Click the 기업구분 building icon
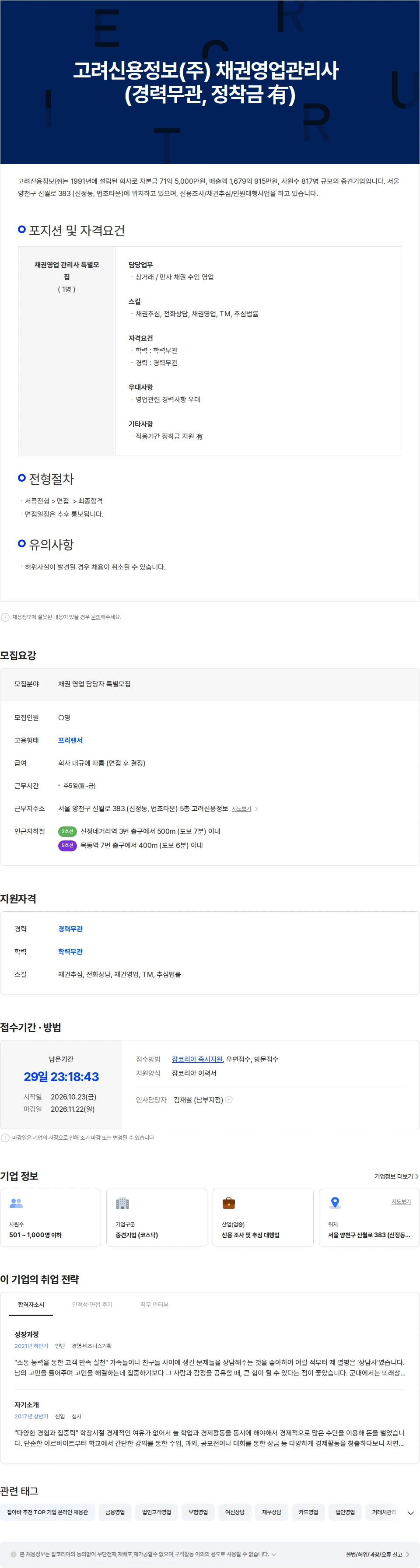This screenshot has height=1568, width=420. pyautogui.click(x=122, y=1203)
